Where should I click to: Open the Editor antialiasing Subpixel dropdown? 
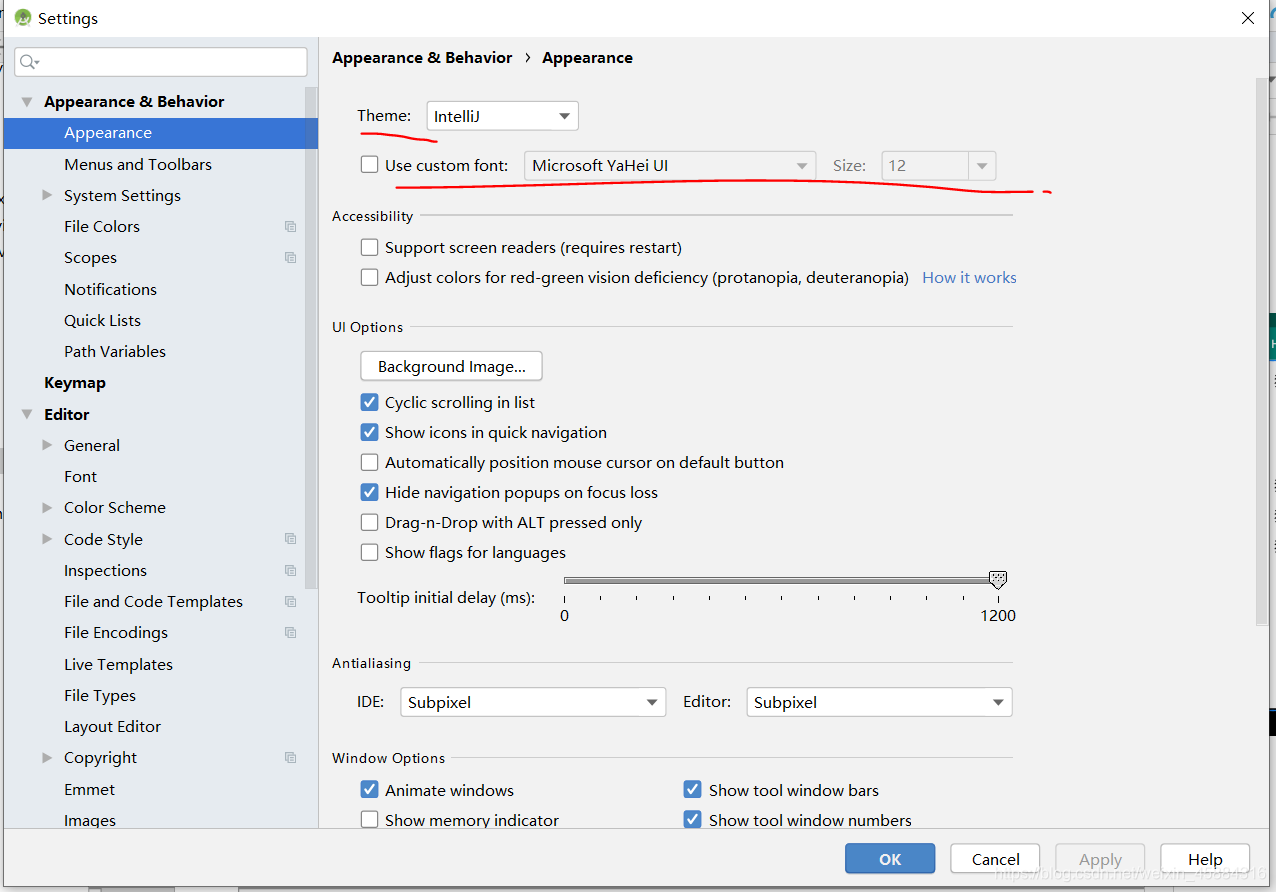[x=879, y=702]
